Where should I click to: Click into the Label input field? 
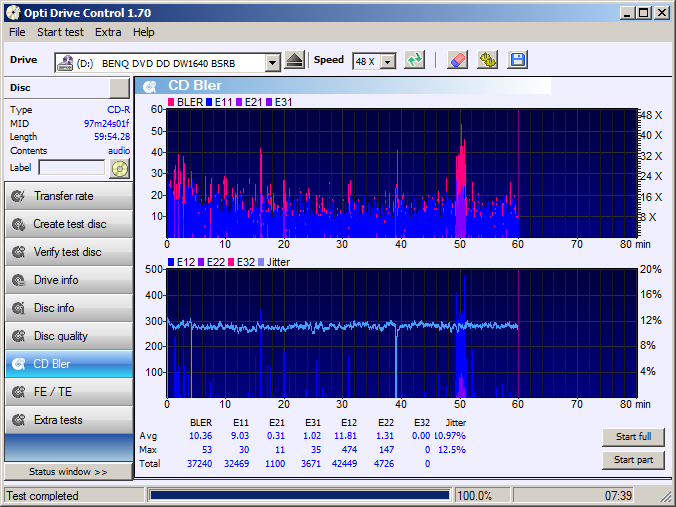(x=72, y=168)
